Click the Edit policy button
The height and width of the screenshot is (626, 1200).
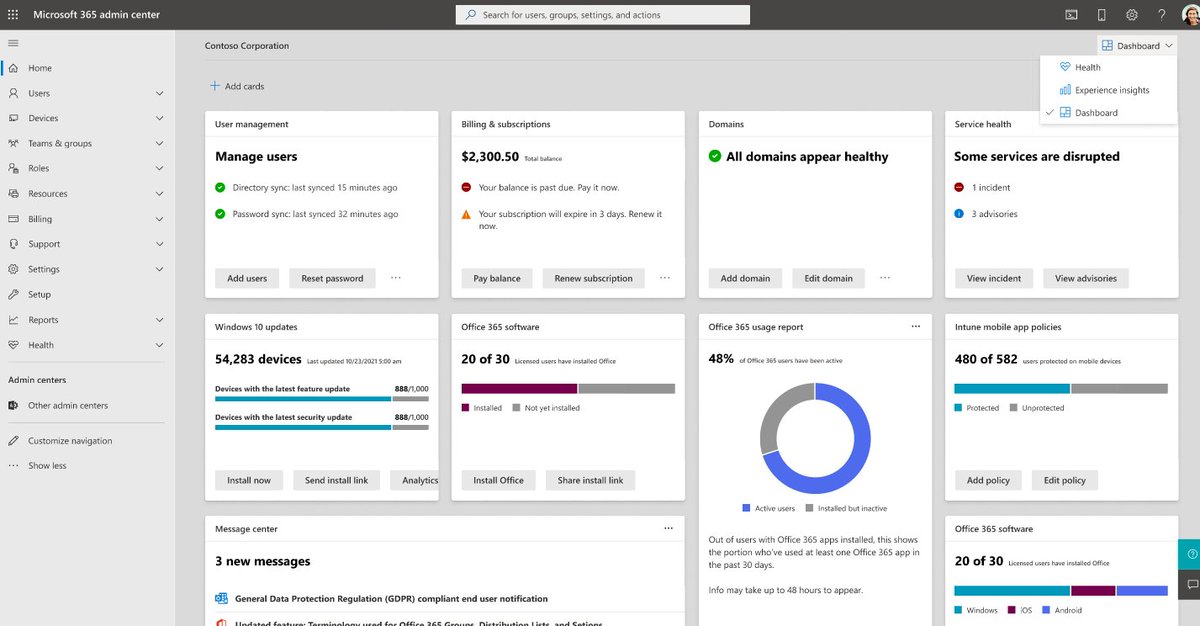coord(1065,480)
